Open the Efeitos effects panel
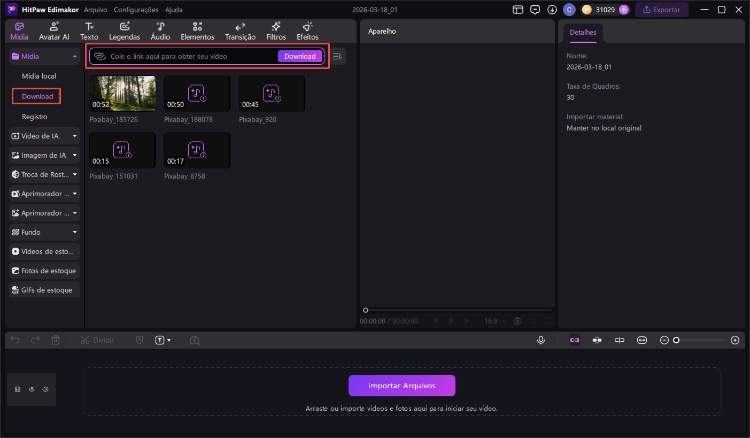 (307, 30)
